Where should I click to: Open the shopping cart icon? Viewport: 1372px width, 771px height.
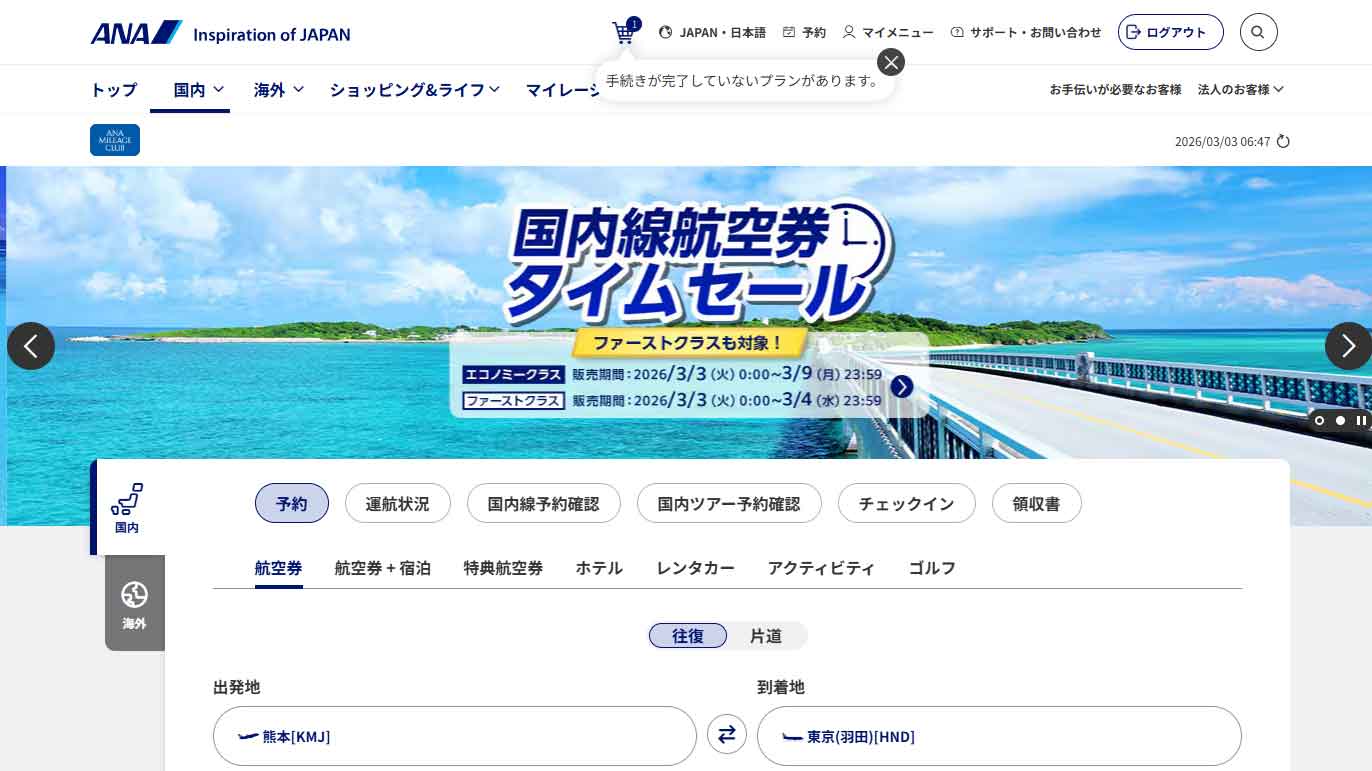tap(624, 33)
